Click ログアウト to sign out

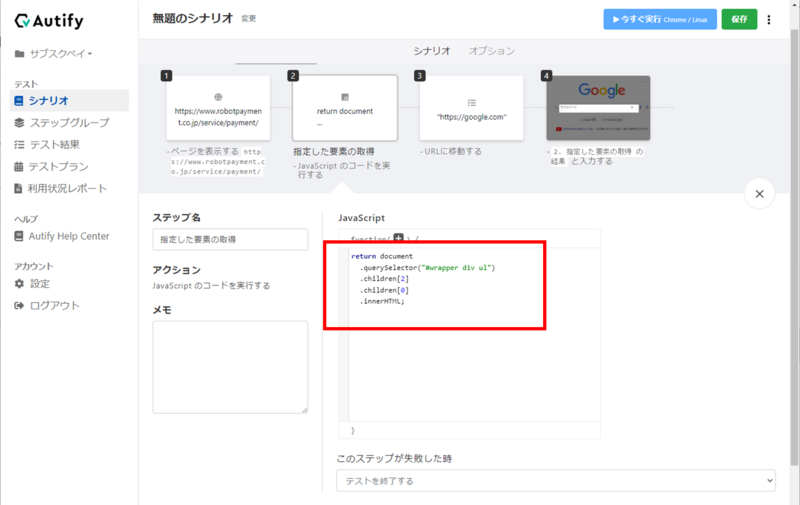click(x=55, y=306)
